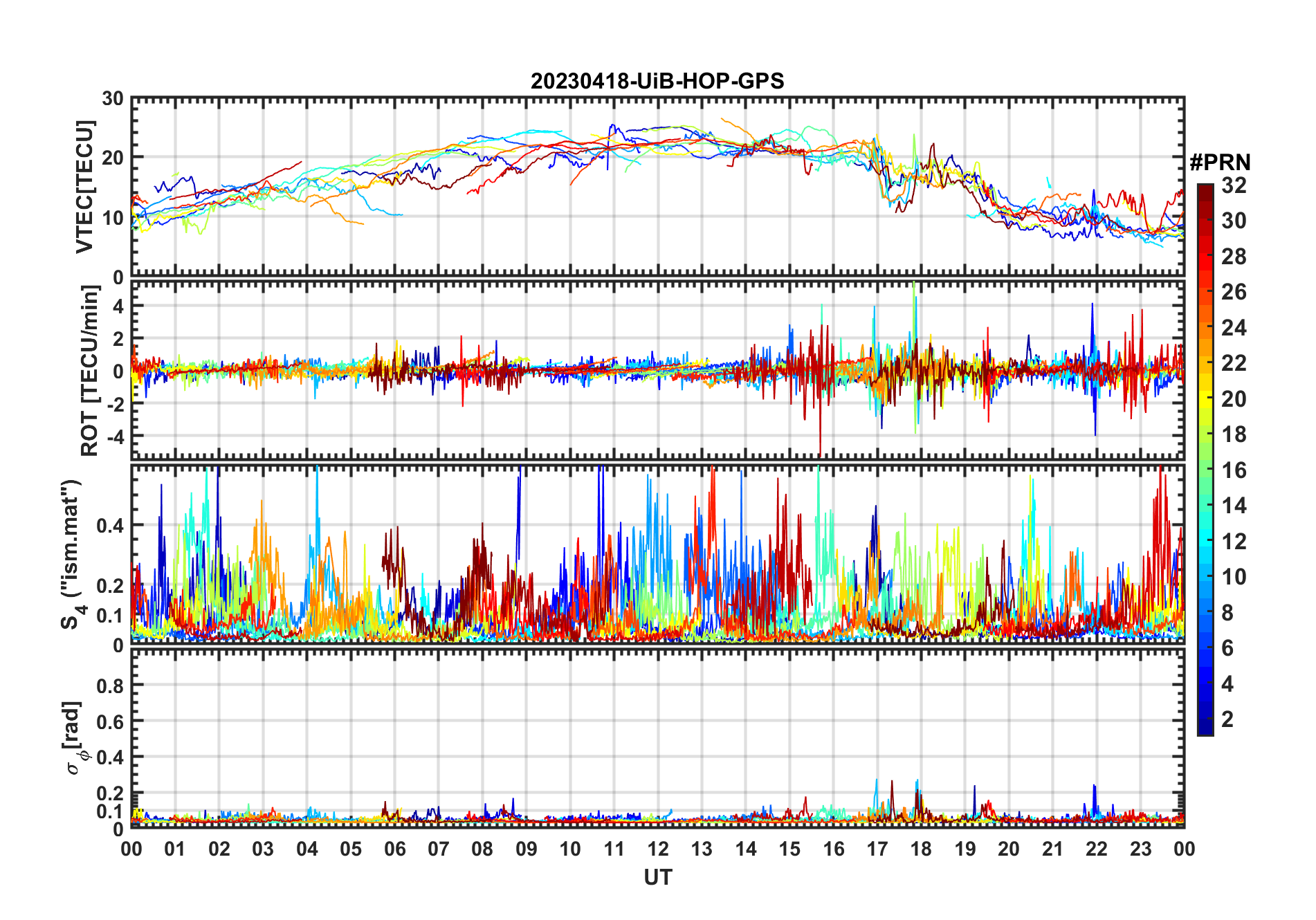Click colorbar tick label 16
The height and width of the screenshot is (920, 1316).
[x=1234, y=470]
